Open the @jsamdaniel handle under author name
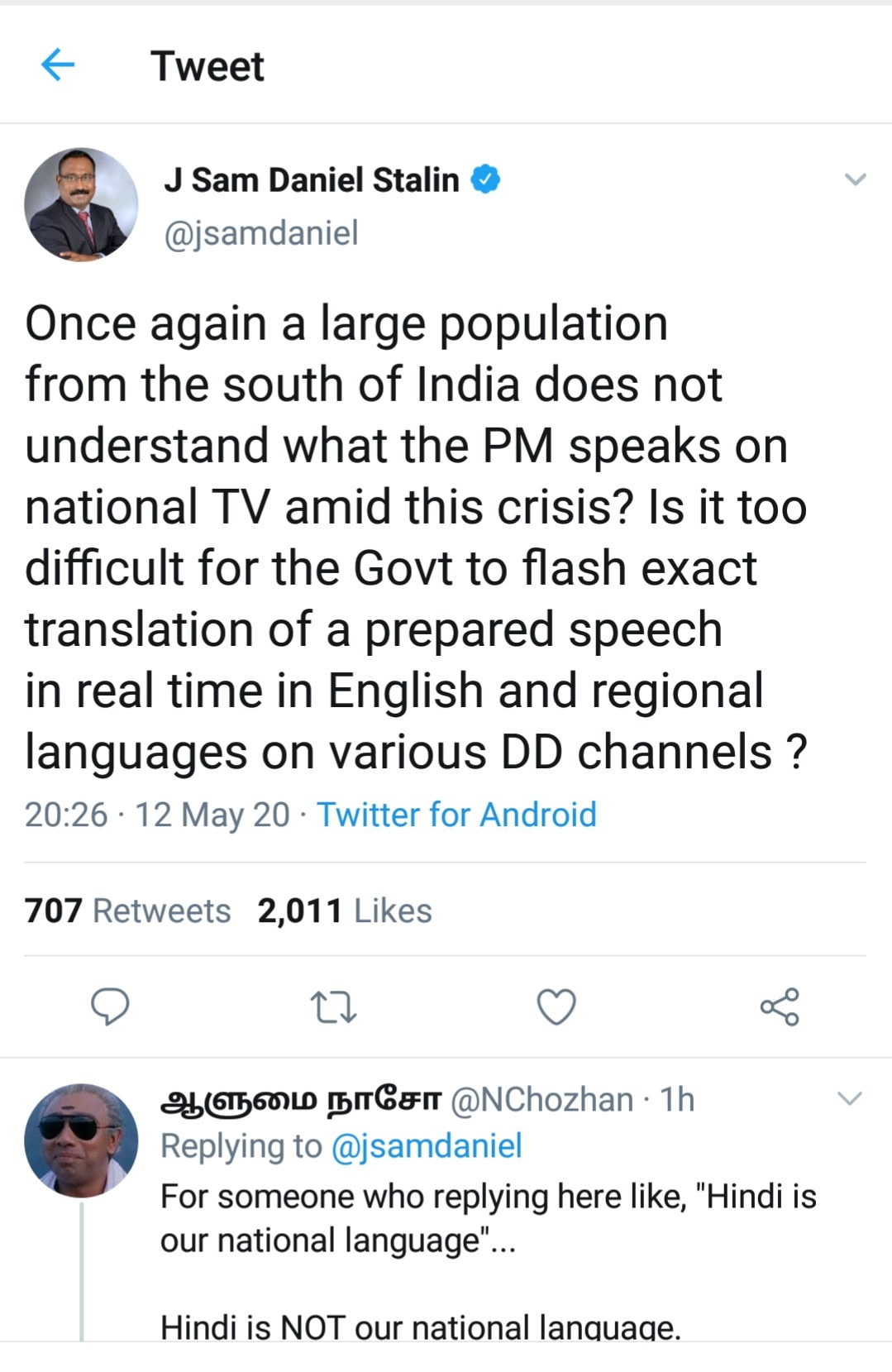The image size is (892, 1372). pos(261,232)
